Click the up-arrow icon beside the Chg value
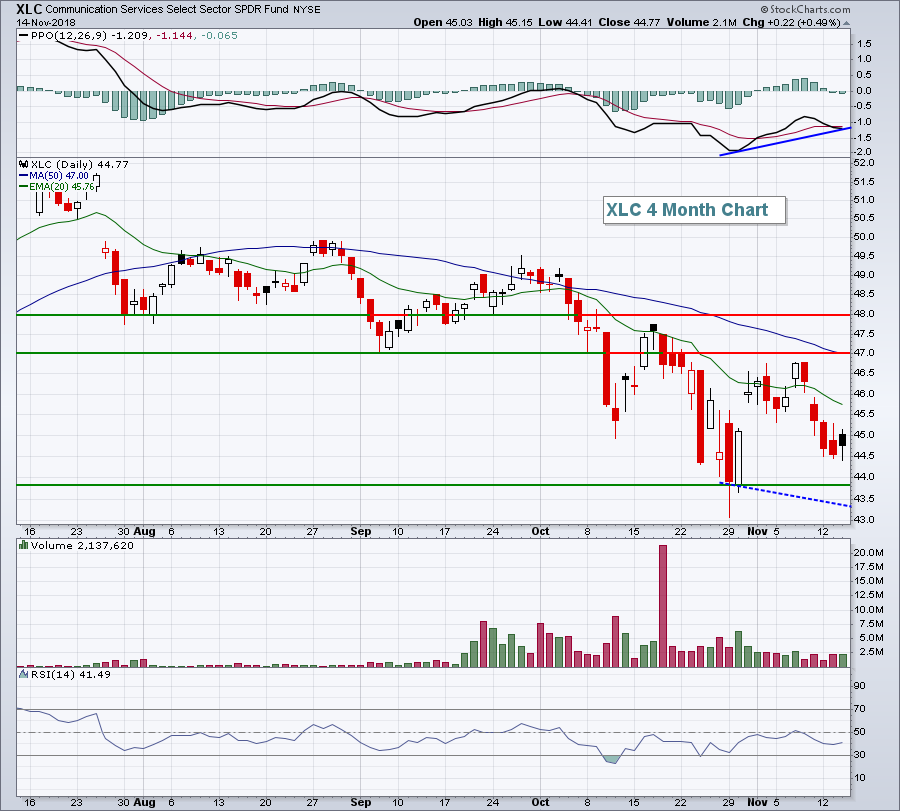The width and height of the screenshot is (900, 811). coord(846,23)
